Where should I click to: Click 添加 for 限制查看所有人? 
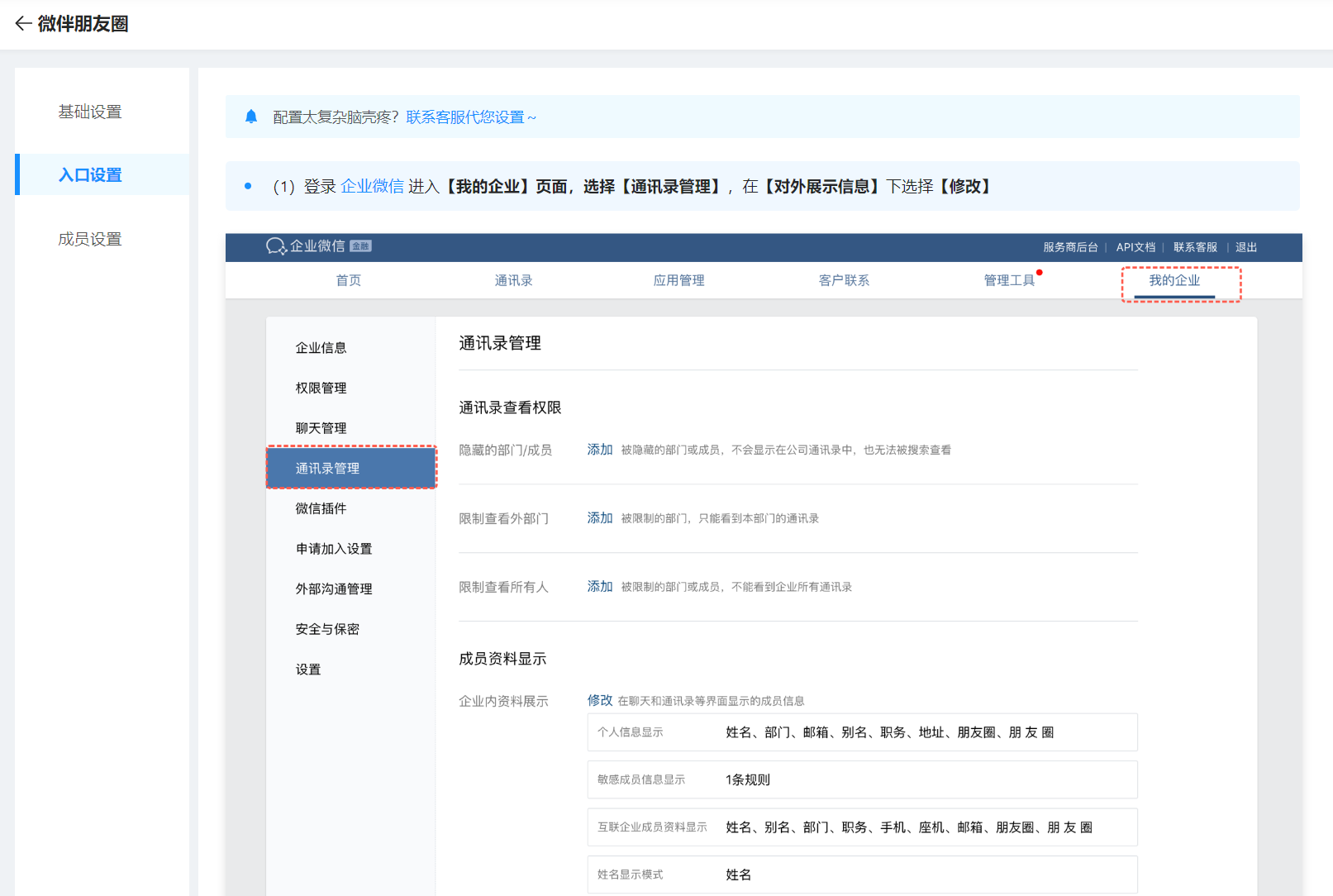click(x=599, y=587)
